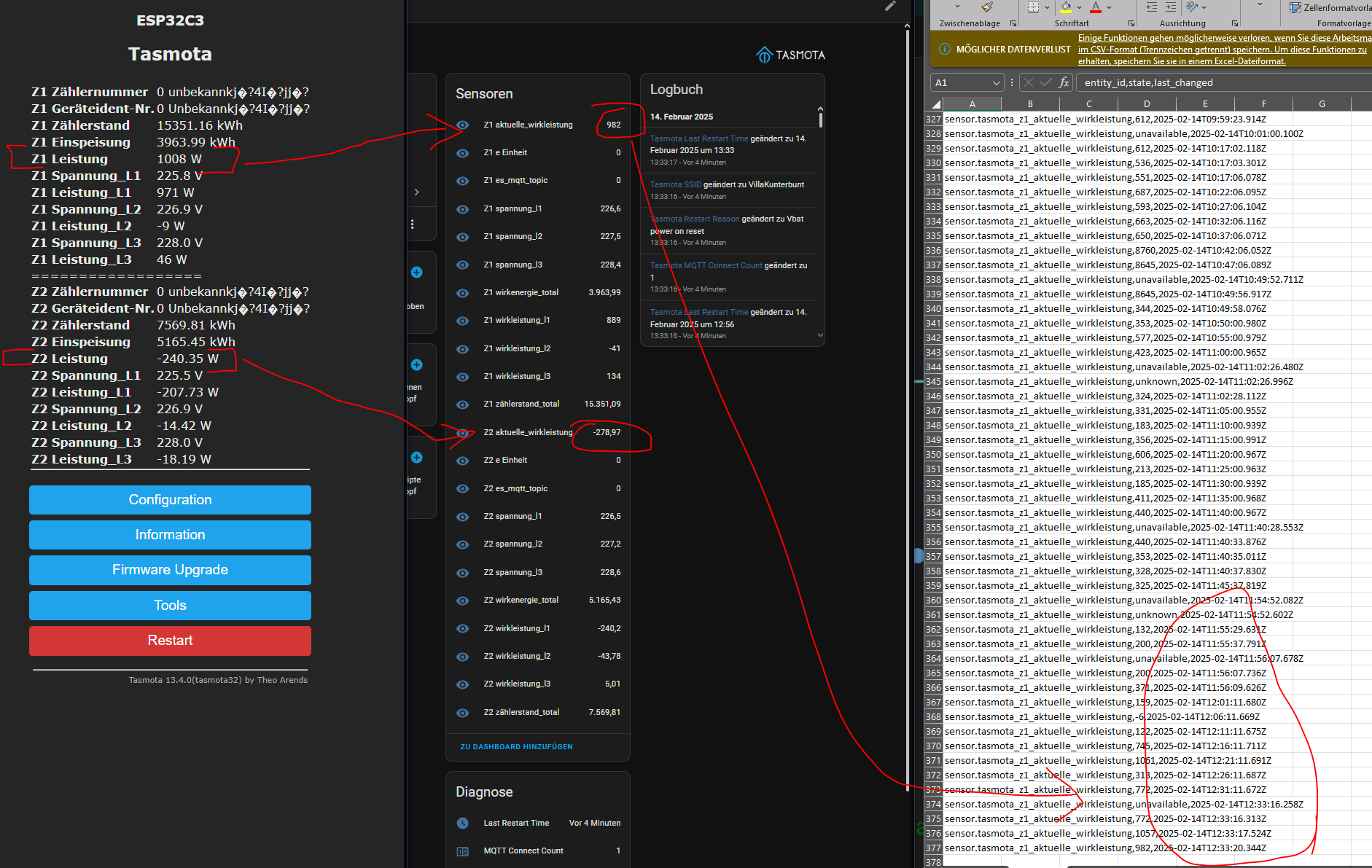Open Tasmota Configuration menu
This screenshot has width=1372, height=868.
click(170, 500)
